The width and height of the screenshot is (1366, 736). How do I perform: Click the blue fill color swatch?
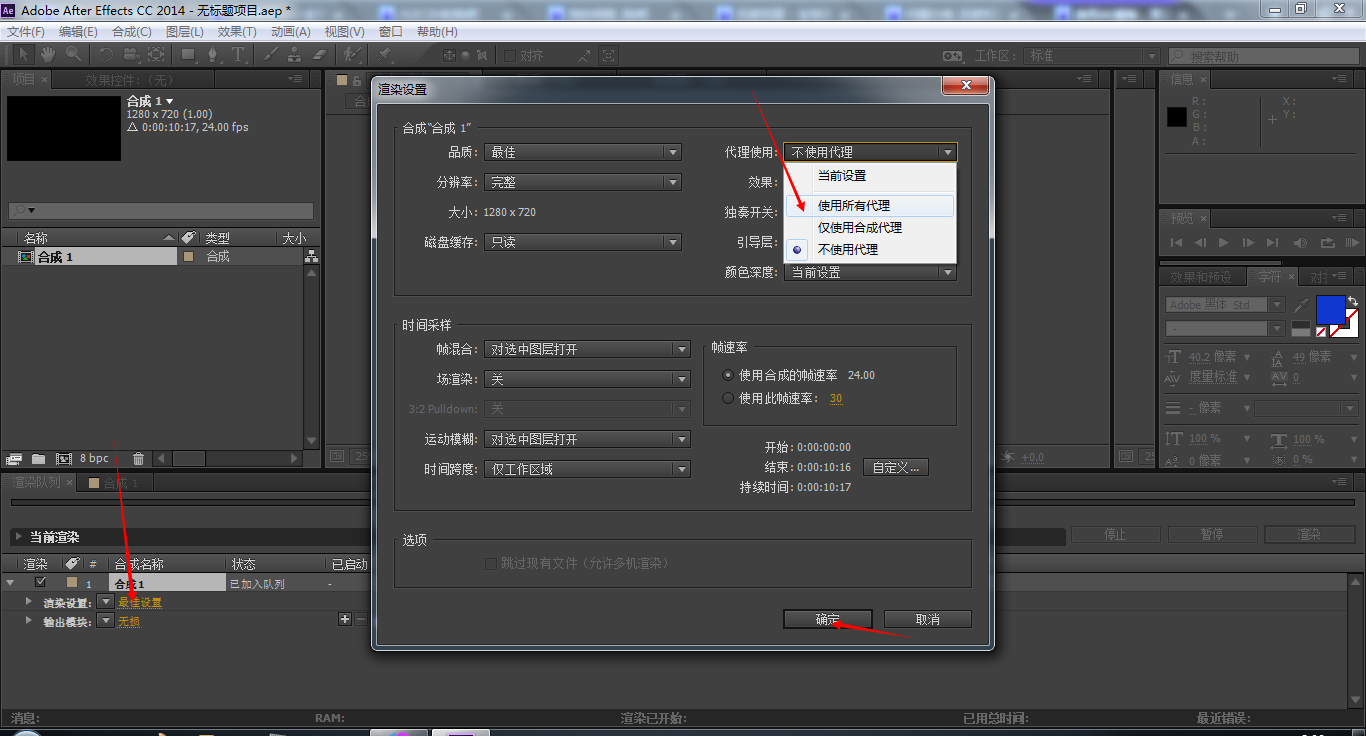pyautogui.click(x=1331, y=309)
